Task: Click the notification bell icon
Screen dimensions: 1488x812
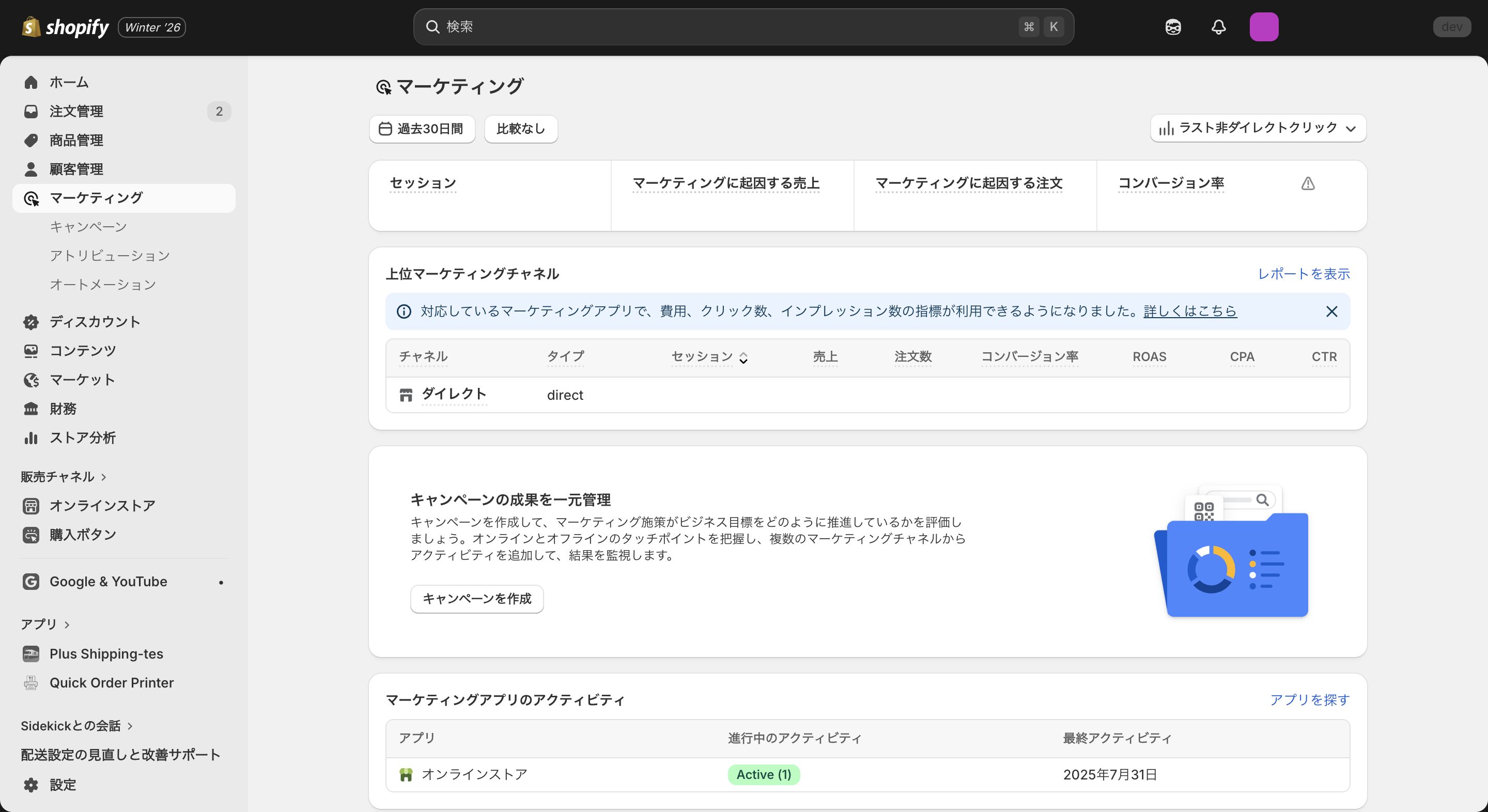Action: point(1218,26)
